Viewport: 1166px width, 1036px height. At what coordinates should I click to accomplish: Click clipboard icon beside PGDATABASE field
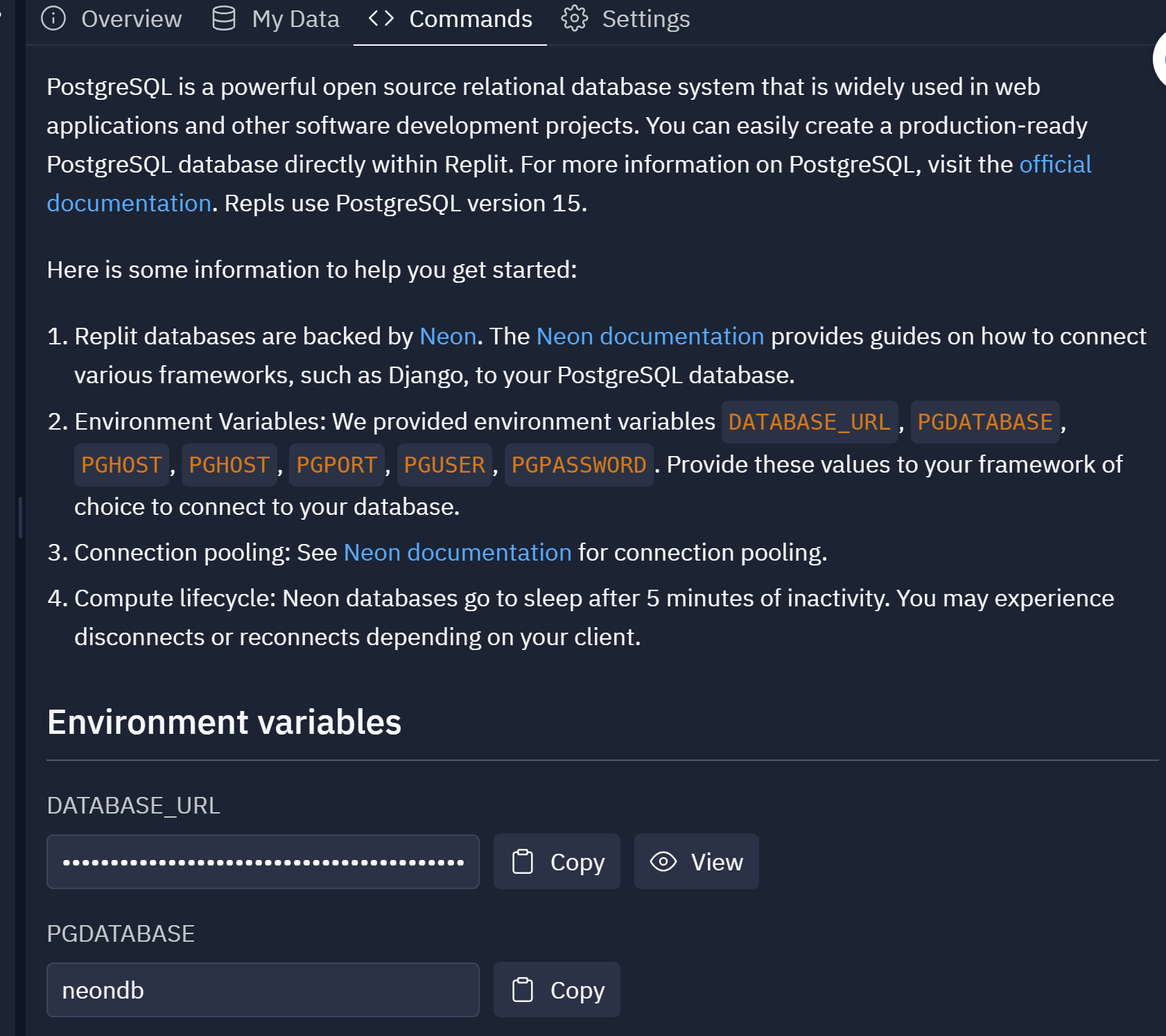coord(523,990)
